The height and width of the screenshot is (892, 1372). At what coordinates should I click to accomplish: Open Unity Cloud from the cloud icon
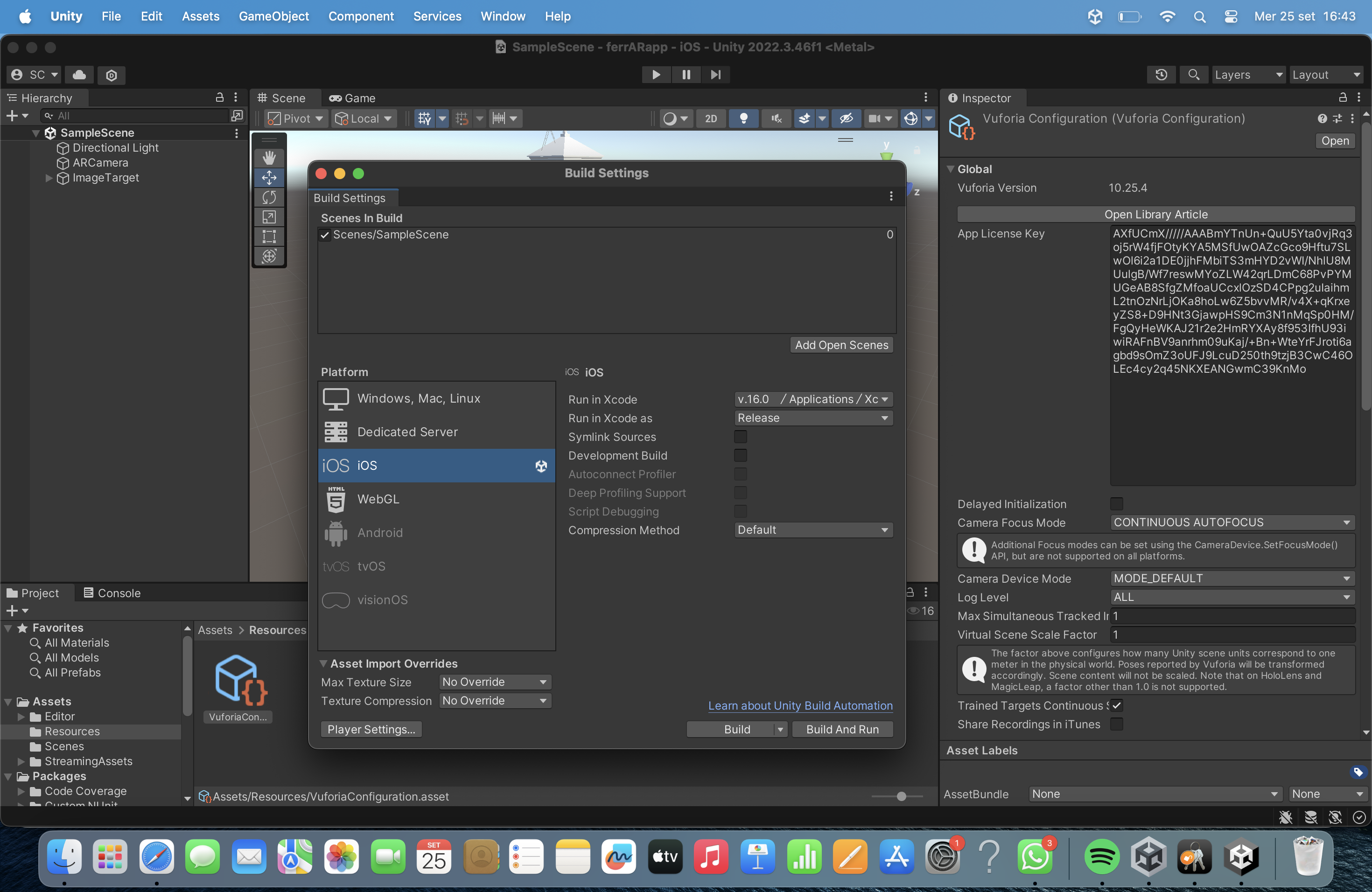[x=79, y=75]
